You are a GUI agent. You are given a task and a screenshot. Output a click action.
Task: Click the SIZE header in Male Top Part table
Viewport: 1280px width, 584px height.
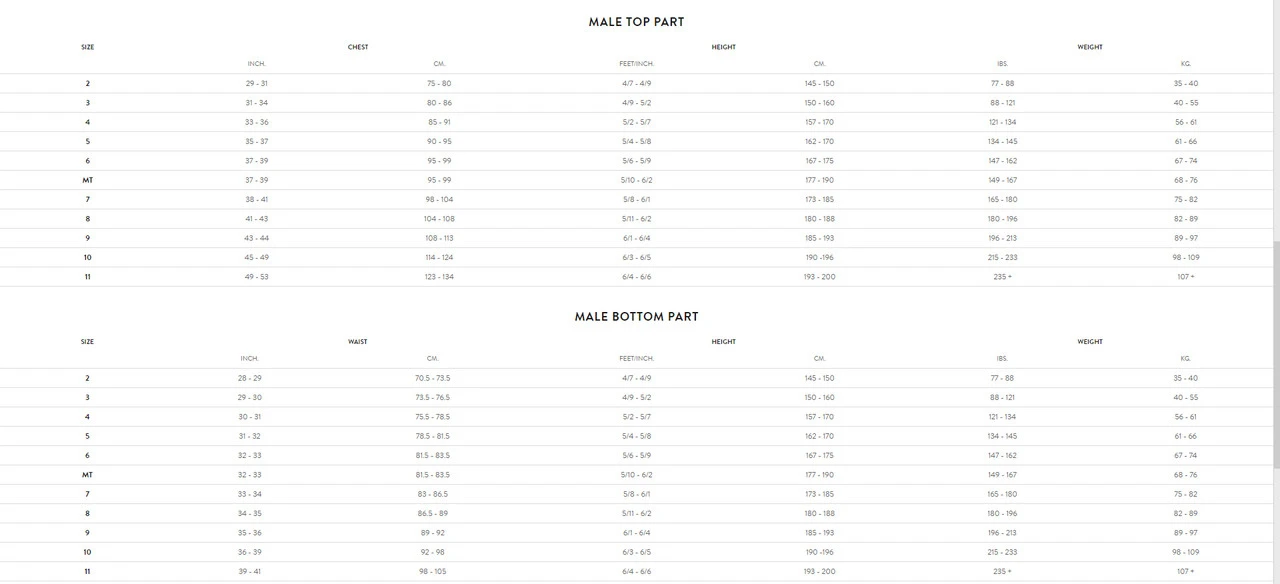point(87,47)
